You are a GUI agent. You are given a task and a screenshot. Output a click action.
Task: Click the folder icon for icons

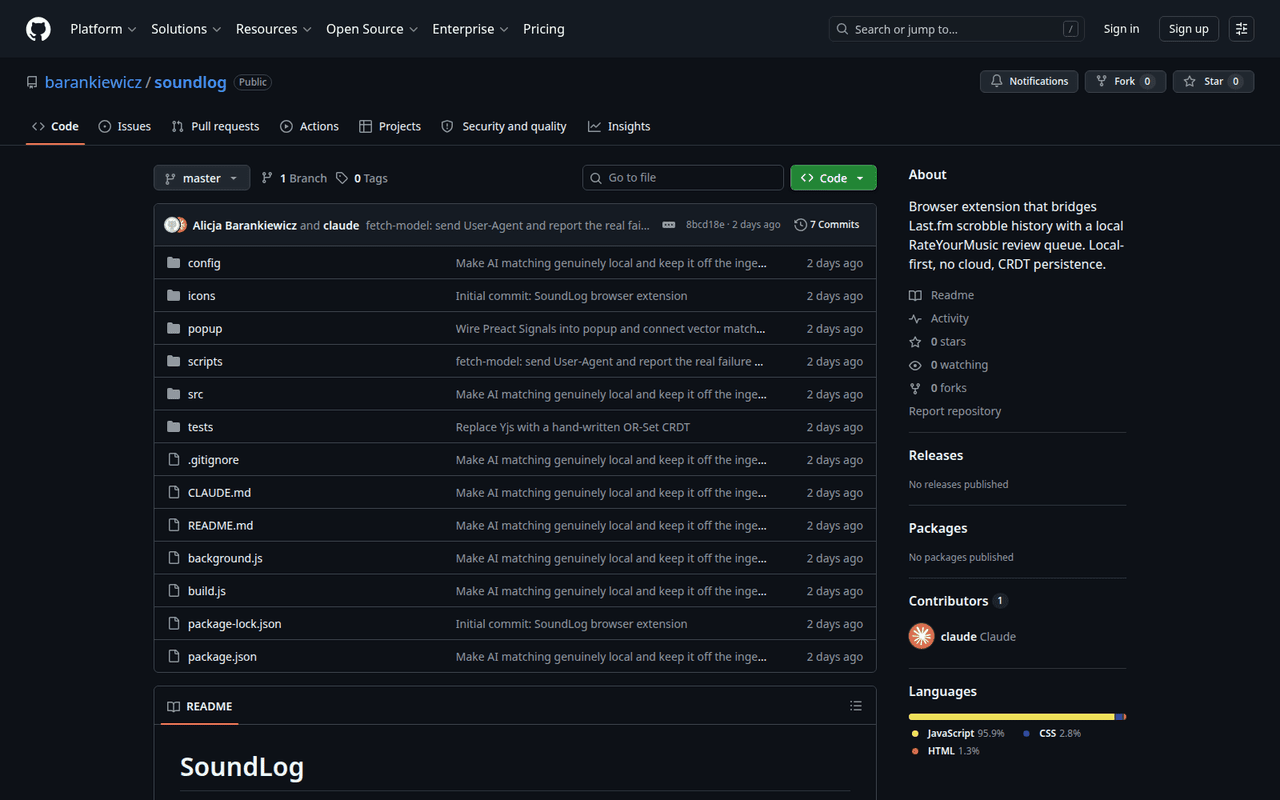coord(174,296)
